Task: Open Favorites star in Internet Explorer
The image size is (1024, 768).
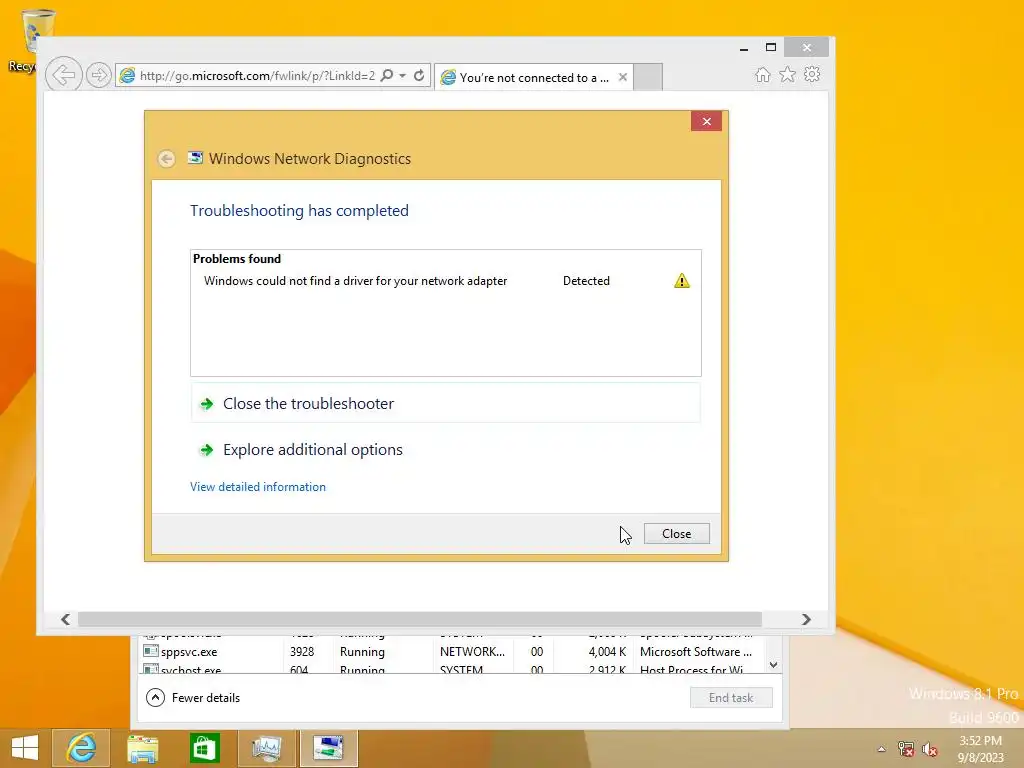Action: [788, 75]
